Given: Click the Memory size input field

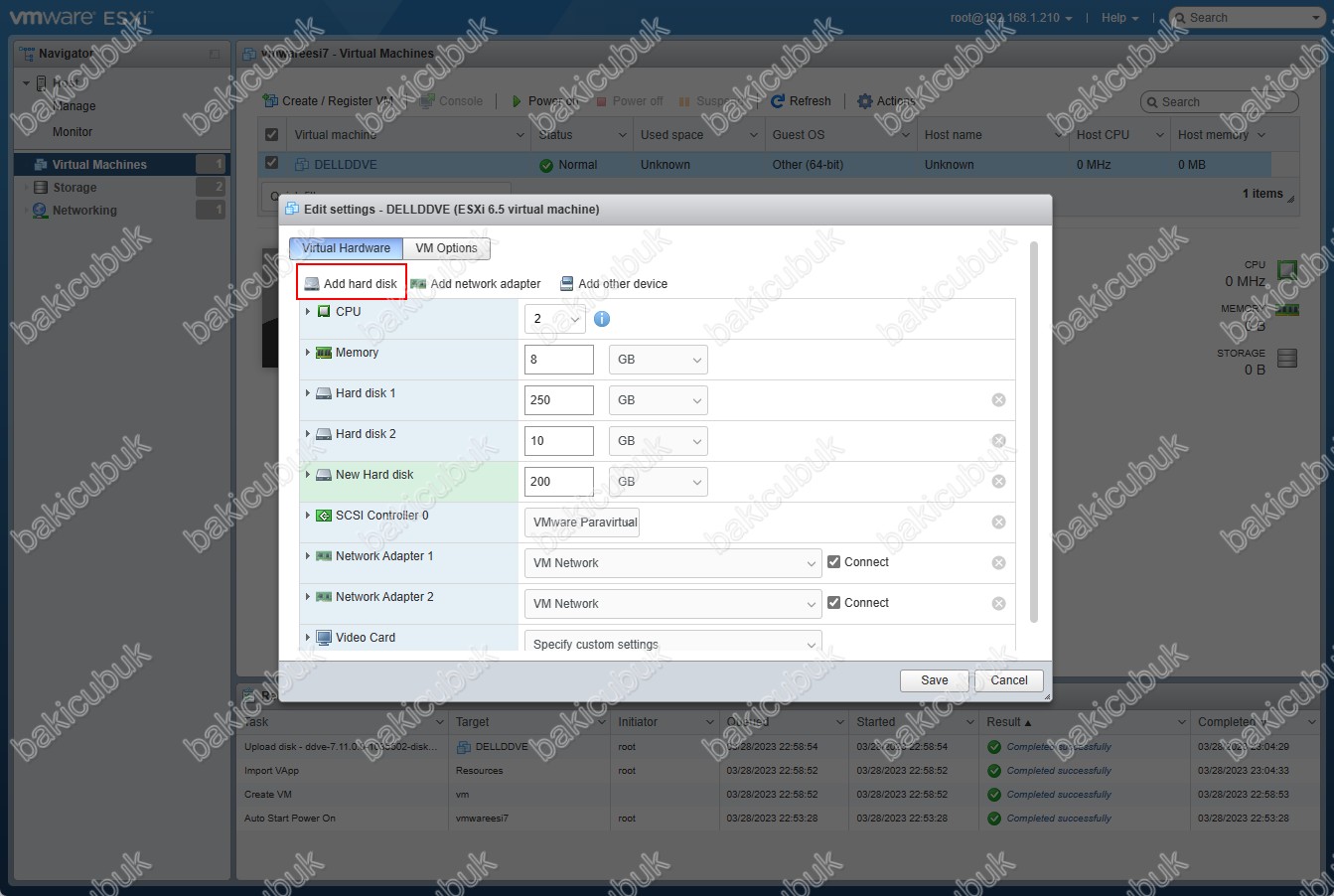Looking at the screenshot, I should coord(559,360).
